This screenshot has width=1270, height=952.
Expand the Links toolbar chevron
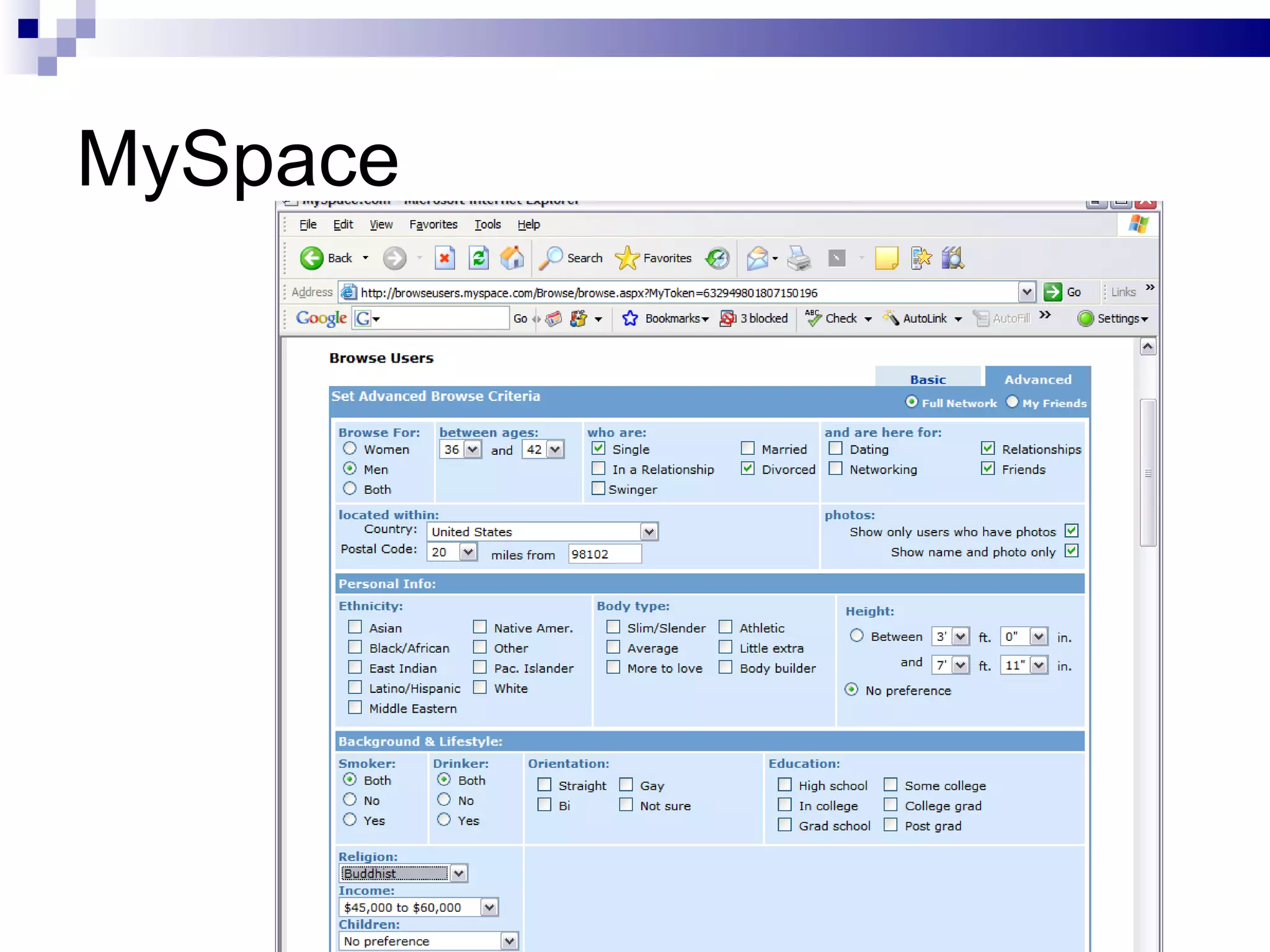[1150, 288]
